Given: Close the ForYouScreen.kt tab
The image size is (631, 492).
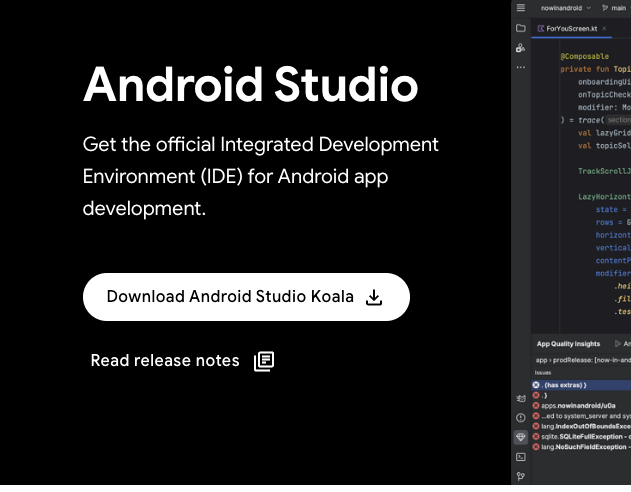Looking at the screenshot, I should [604, 29].
